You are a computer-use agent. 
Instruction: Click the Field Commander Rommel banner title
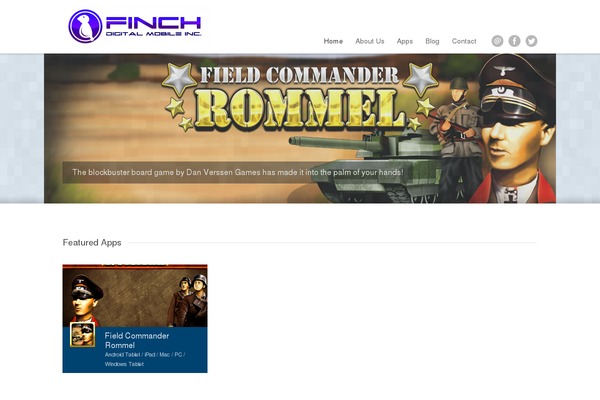300,98
